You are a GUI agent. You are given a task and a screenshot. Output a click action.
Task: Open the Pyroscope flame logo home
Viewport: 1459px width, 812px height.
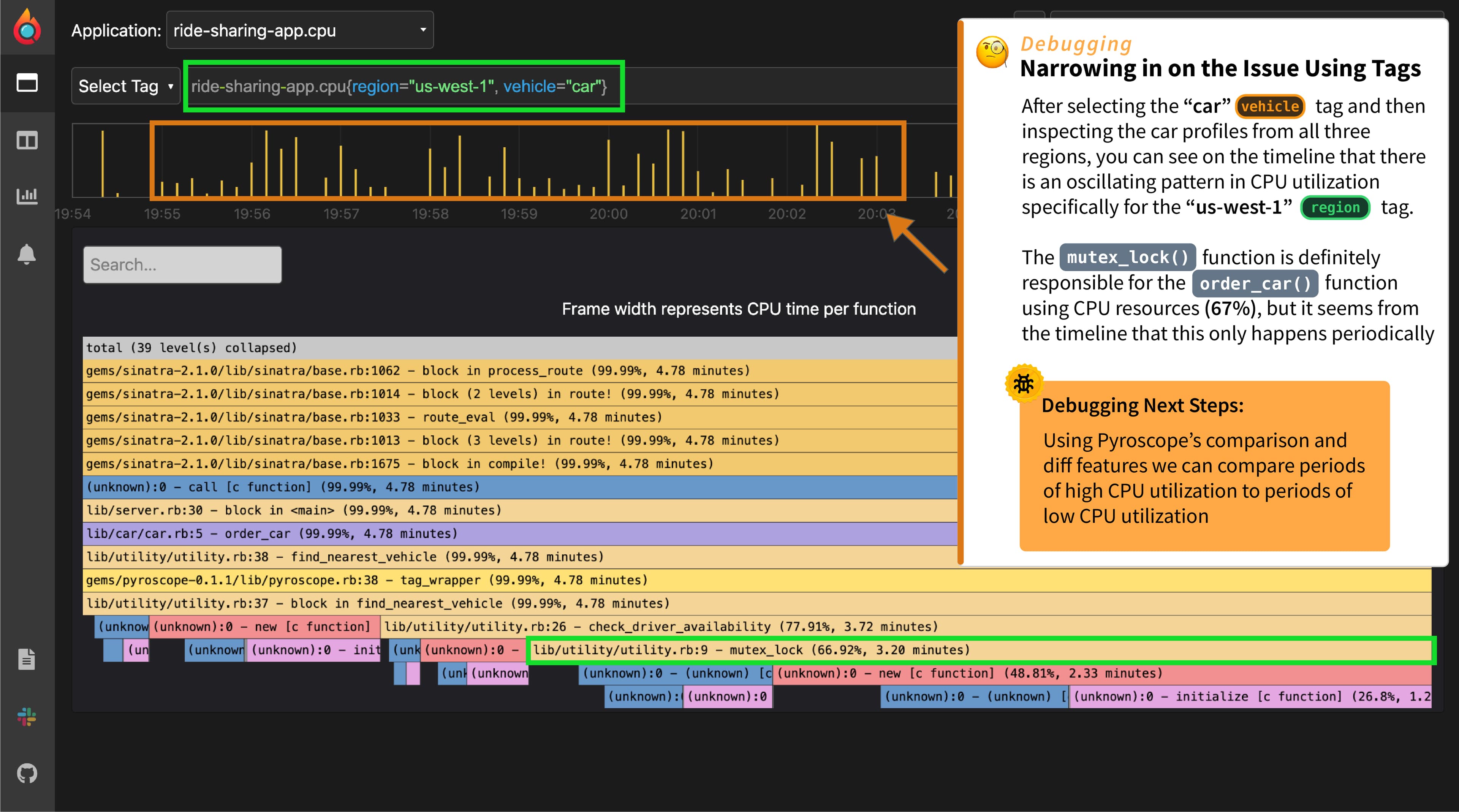(27, 27)
